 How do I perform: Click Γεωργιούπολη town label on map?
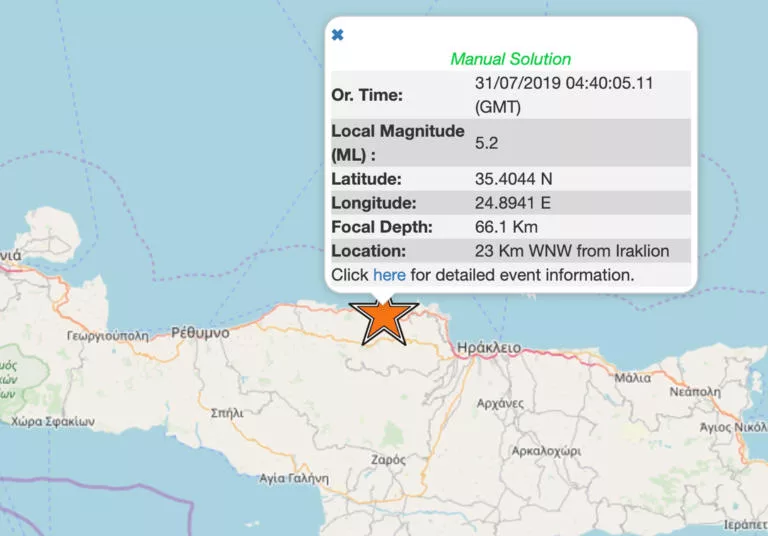tap(105, 336)
